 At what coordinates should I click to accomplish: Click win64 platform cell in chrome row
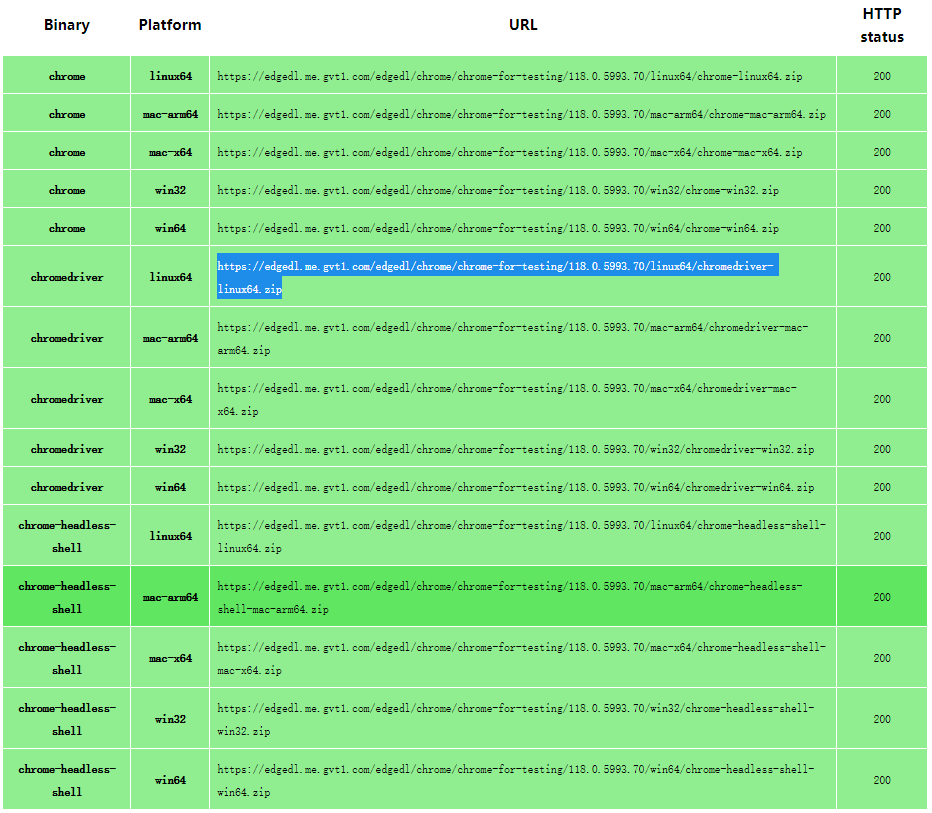point(170,228)
